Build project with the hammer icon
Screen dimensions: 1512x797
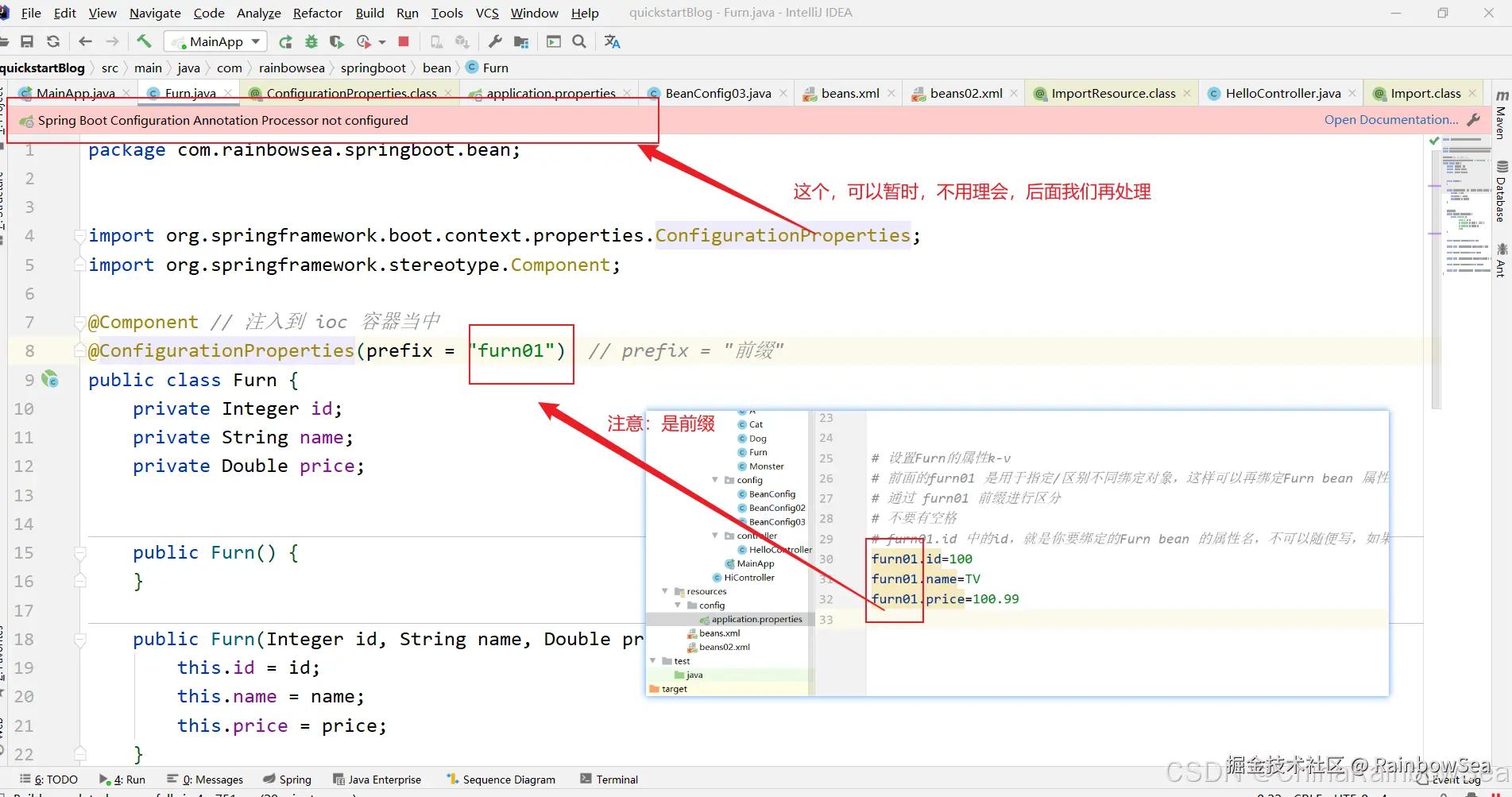(x=144, y=41)
